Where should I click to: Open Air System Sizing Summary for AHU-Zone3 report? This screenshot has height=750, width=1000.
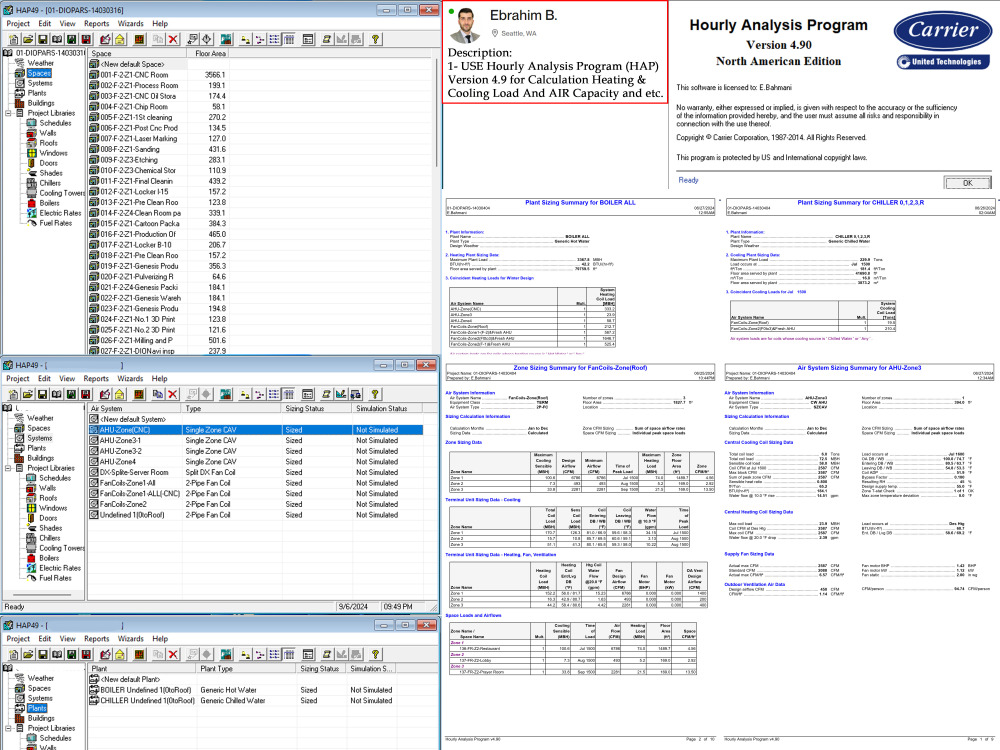point(859,368)
